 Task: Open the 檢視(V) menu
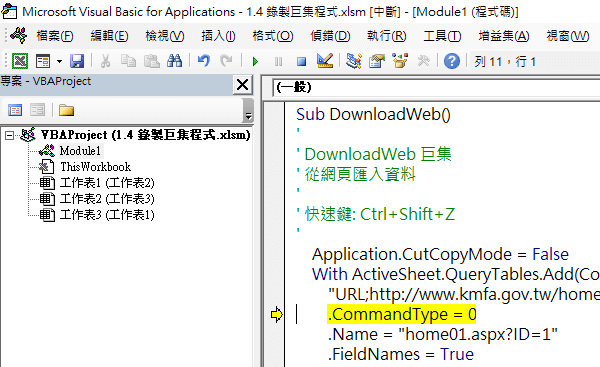click(x=165, y=36)
